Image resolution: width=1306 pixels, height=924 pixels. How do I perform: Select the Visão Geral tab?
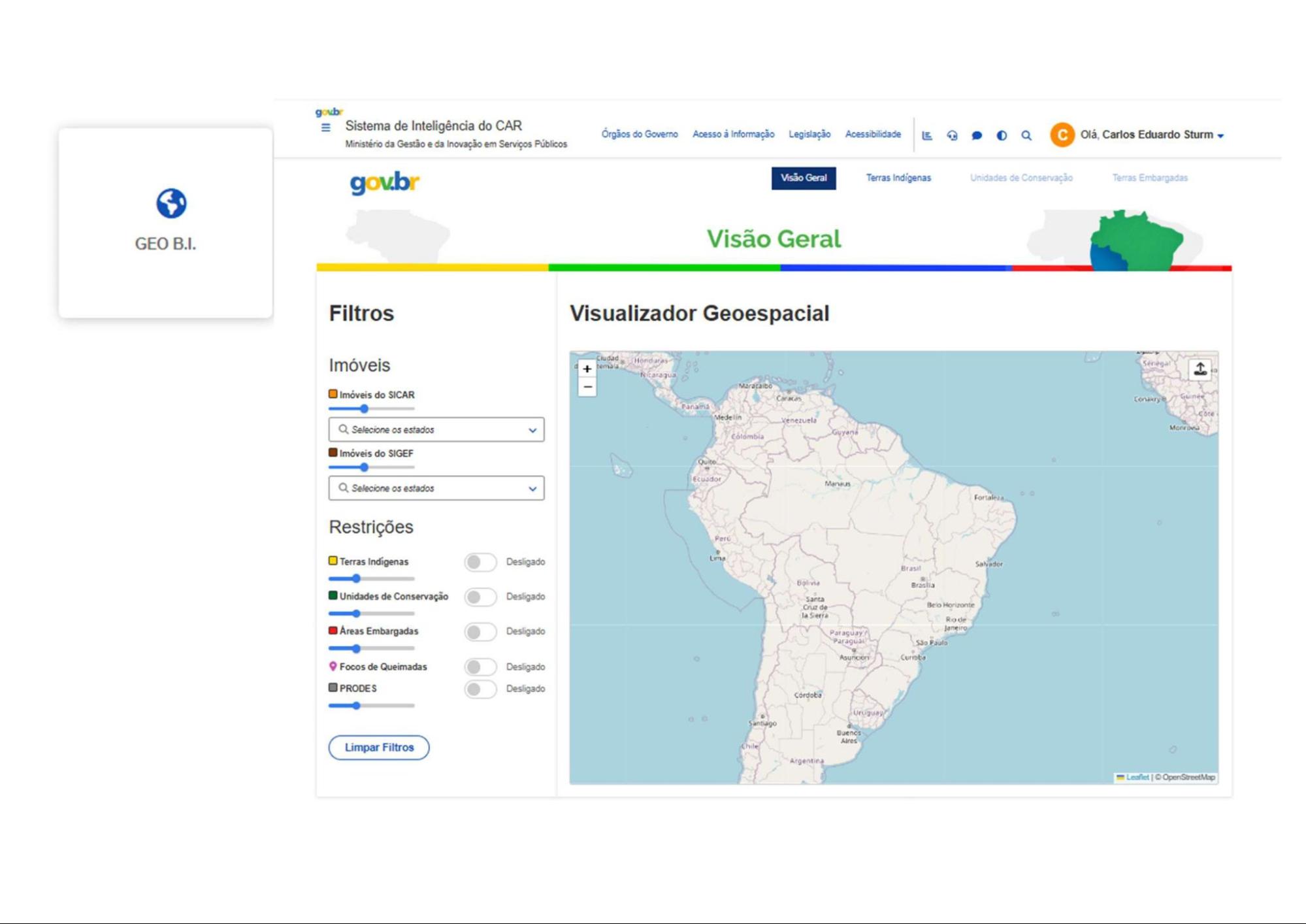point(803,178)
